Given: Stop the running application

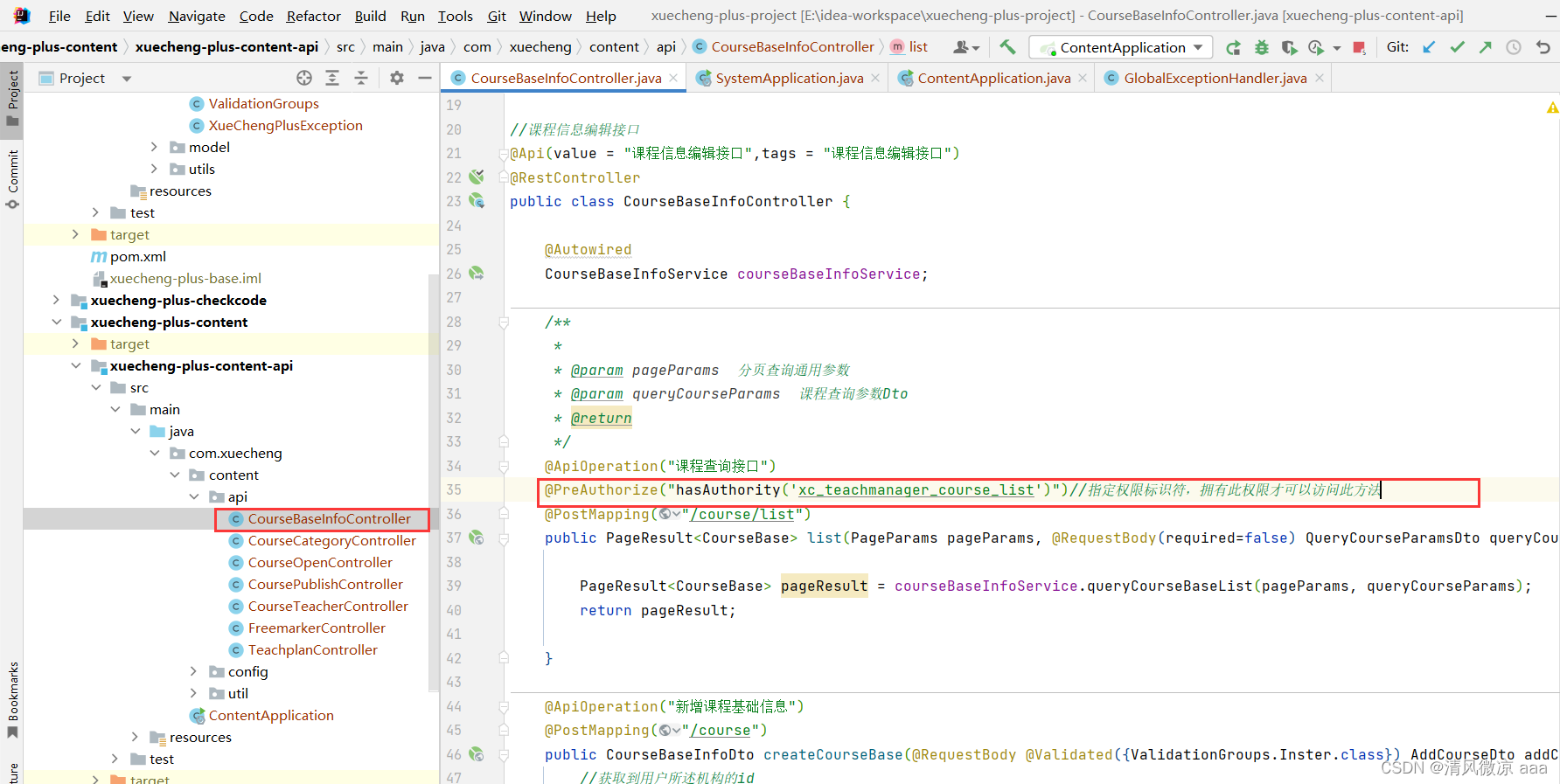Looking at the screenshot, I should (1359, 47).
